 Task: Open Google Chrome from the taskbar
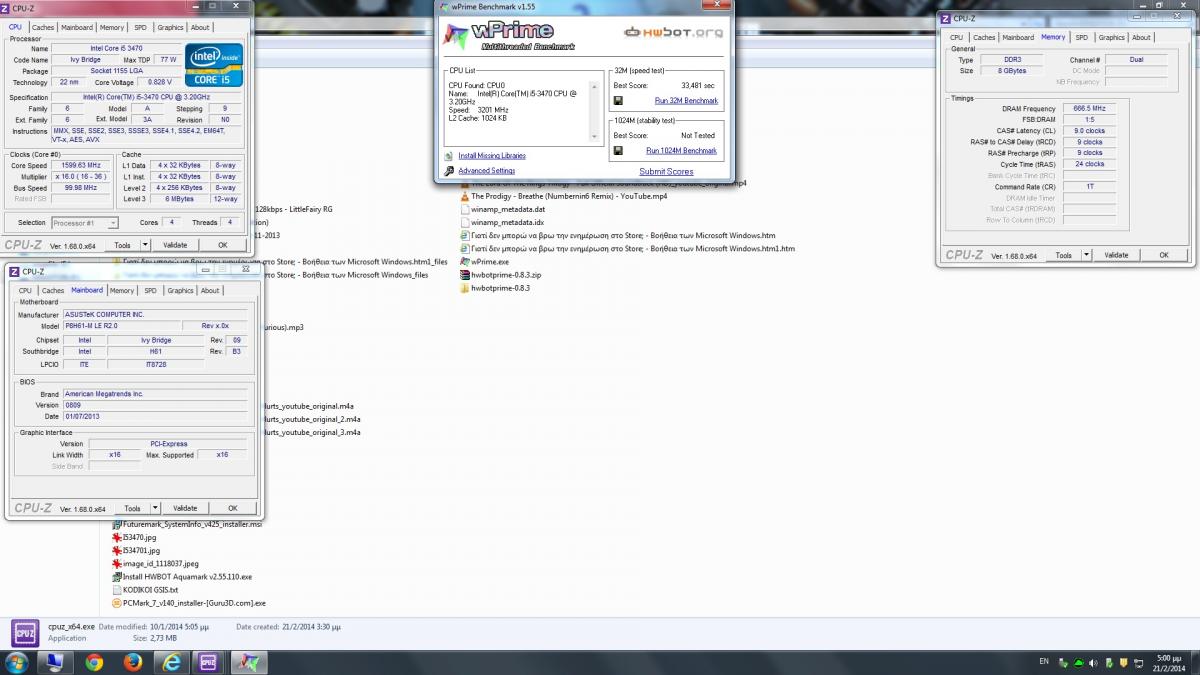(94, 662)
